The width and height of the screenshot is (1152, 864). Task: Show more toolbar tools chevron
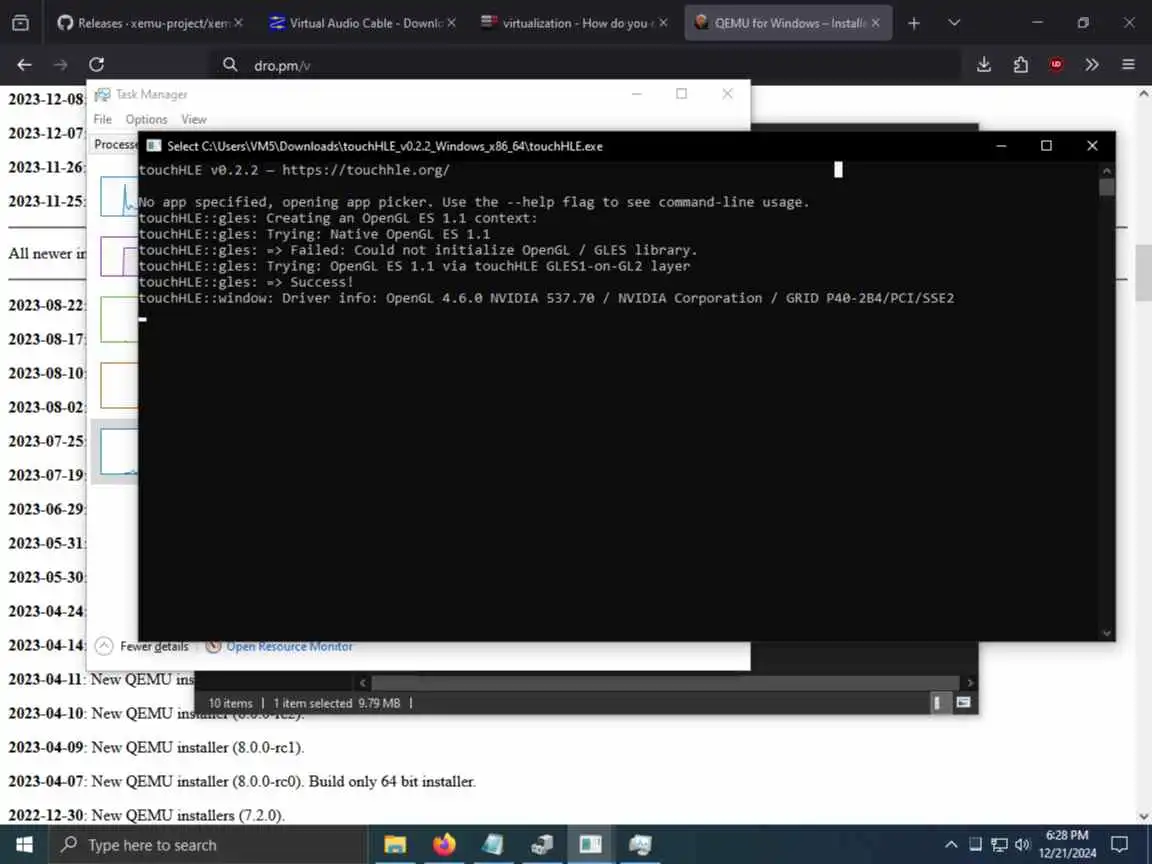pyautogui.click(x=1092, y=65)
